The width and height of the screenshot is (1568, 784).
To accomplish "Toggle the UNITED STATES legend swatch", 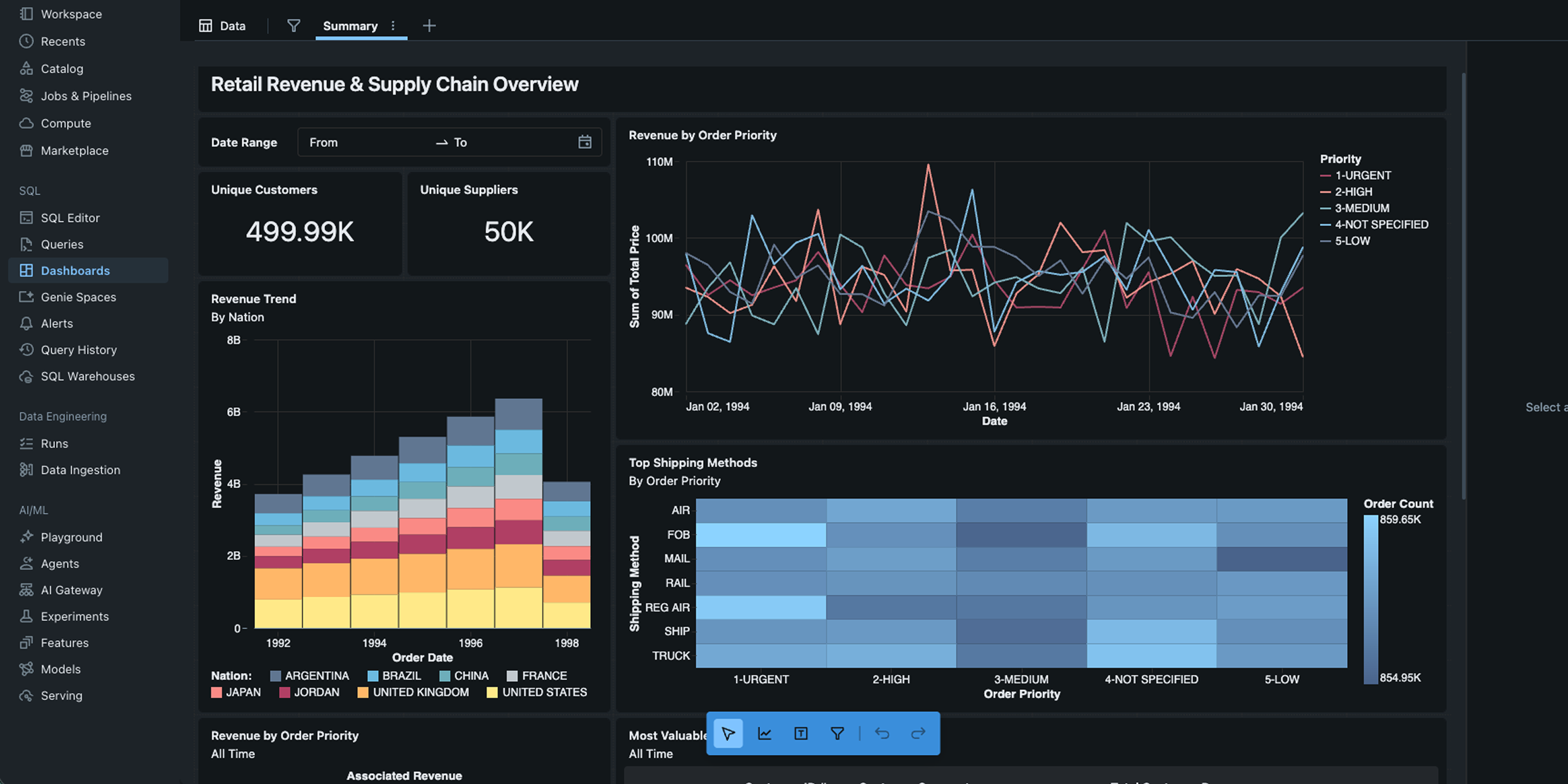I will 492,692.
